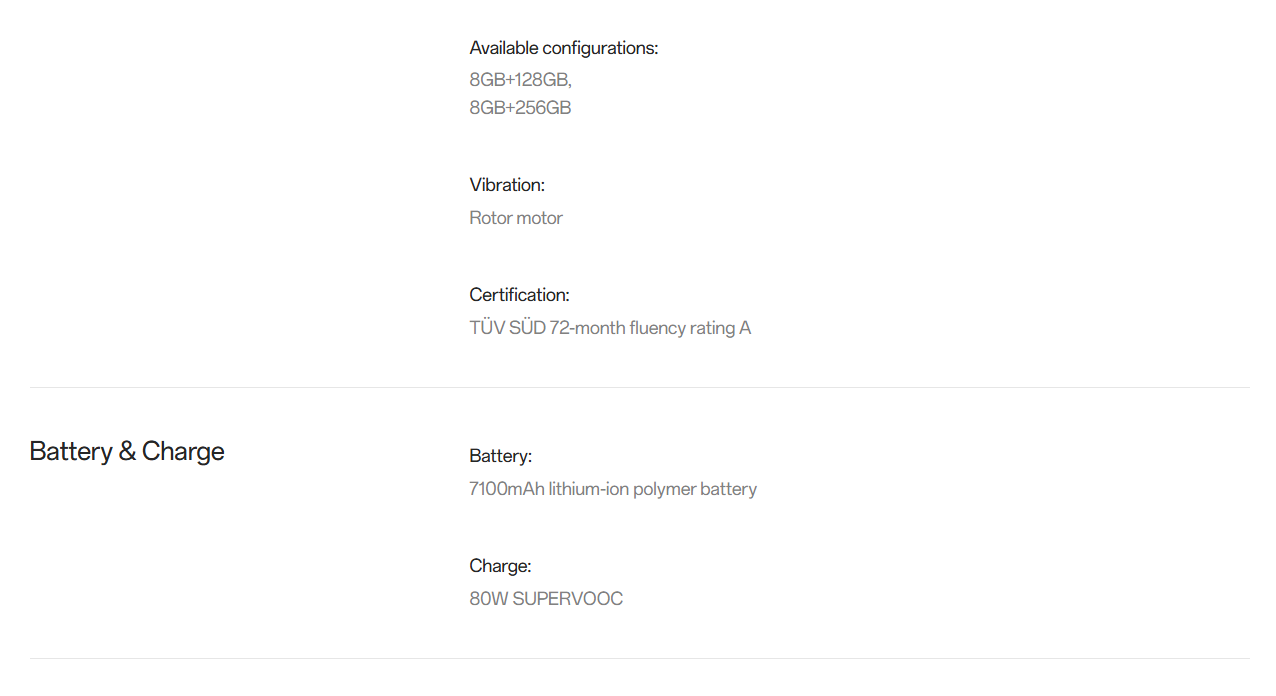Viewport: 1276px width, 696px height.
Task: Click the "Certification:" spec label
Action: [x=519, y=295]
